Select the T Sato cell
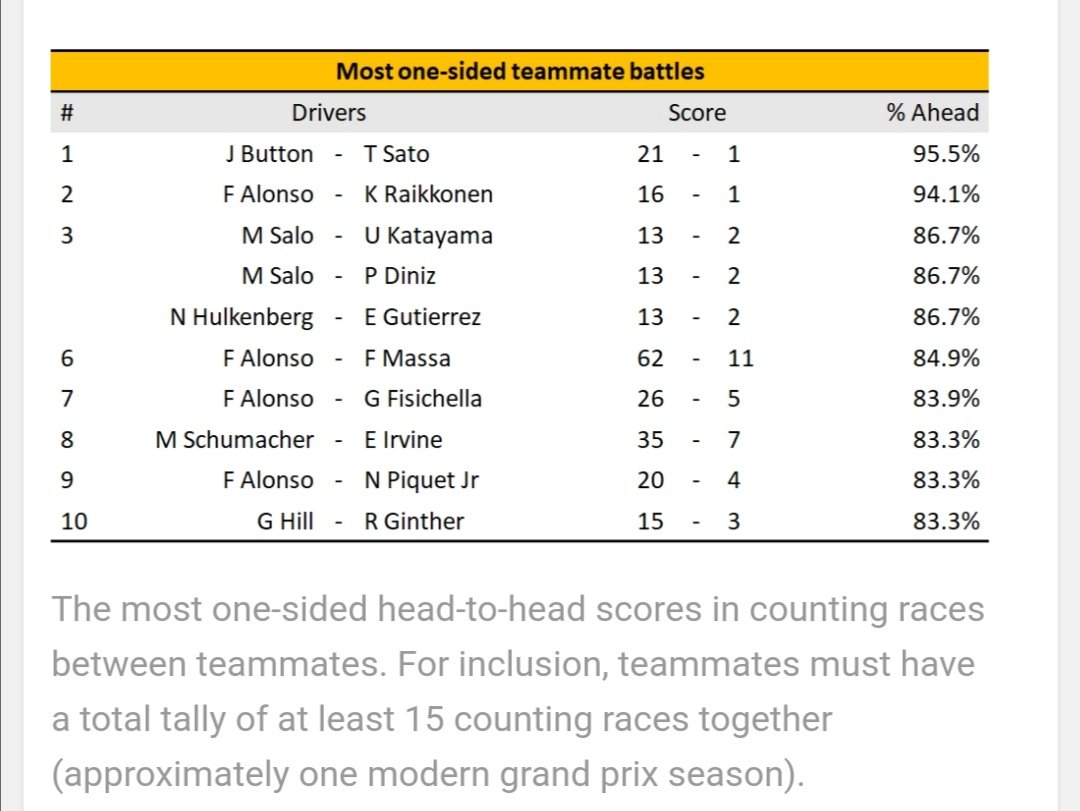The image size is (1080, 811). tap(397, 154)
